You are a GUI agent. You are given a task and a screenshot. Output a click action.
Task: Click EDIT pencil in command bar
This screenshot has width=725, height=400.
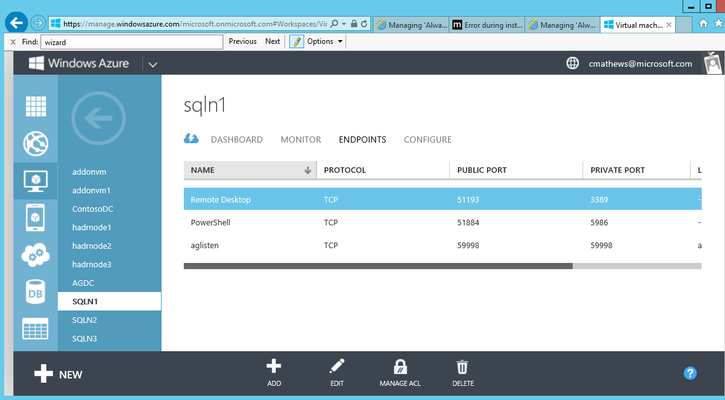[x=337, y=373]
